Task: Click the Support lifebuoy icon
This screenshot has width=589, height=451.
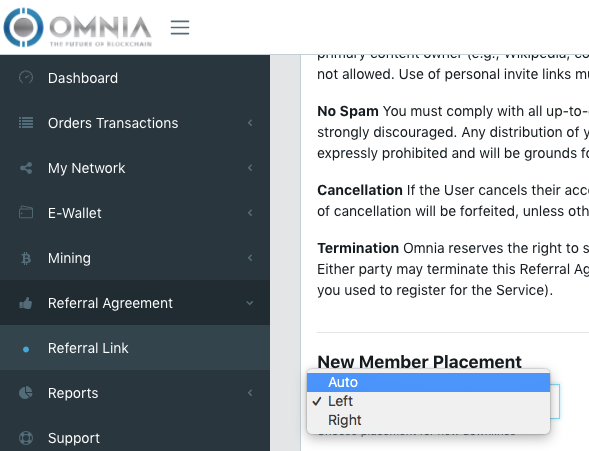Action: tap(26, 438)
